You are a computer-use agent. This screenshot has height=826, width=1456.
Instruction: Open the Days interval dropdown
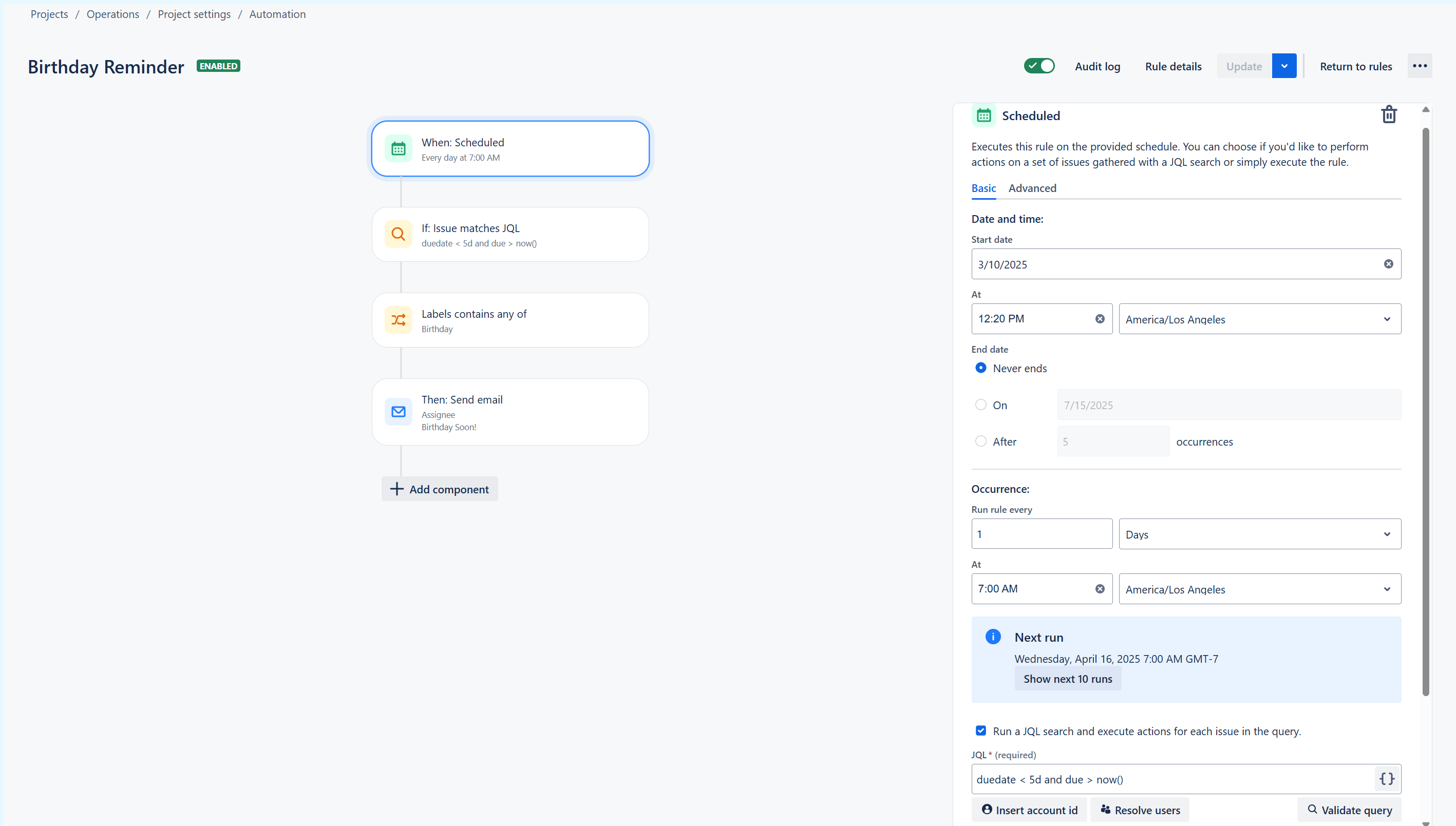pyautogui.click(x=1260, y=534)
